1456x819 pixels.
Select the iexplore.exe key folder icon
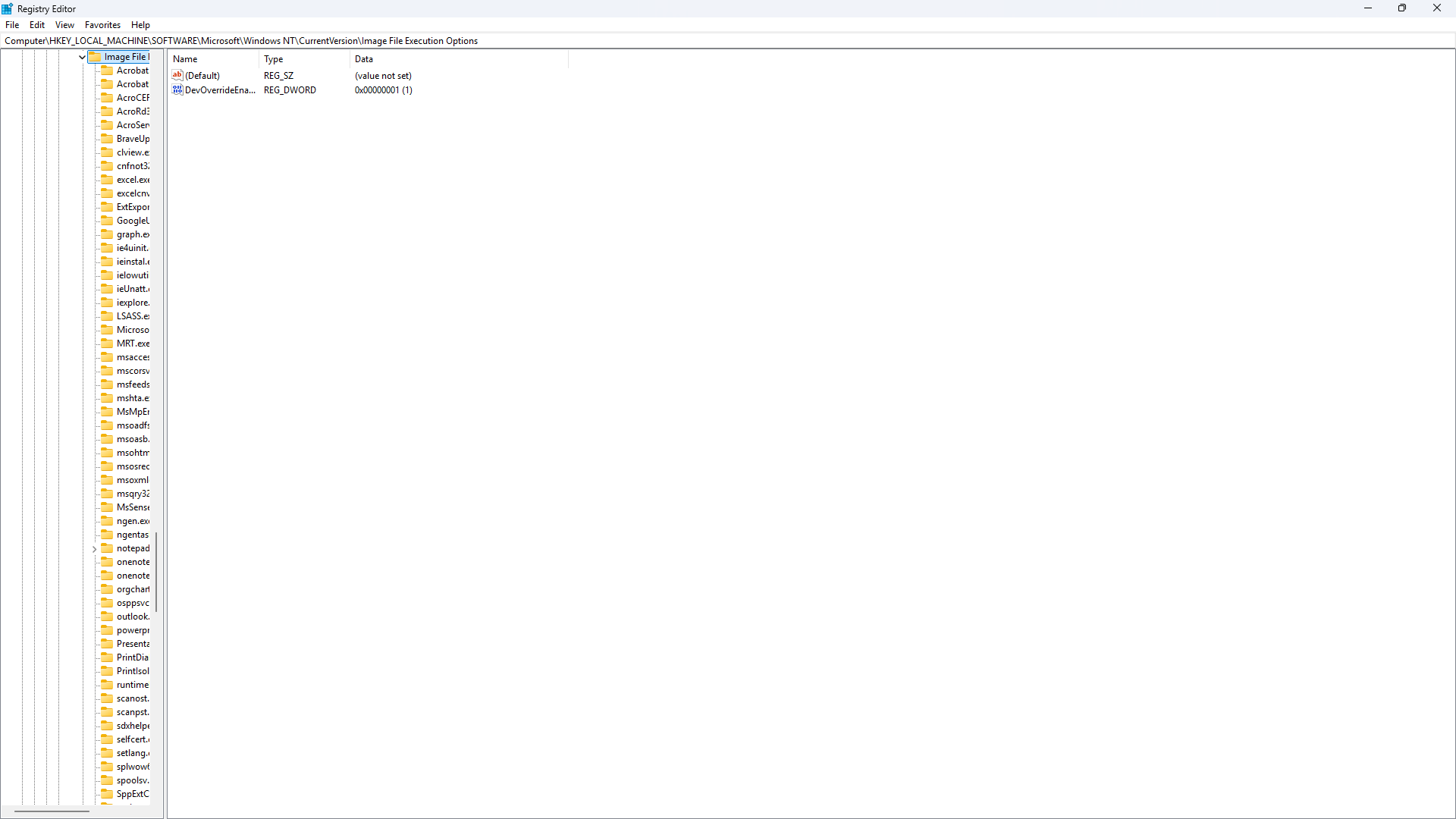(x=107, y=303)
